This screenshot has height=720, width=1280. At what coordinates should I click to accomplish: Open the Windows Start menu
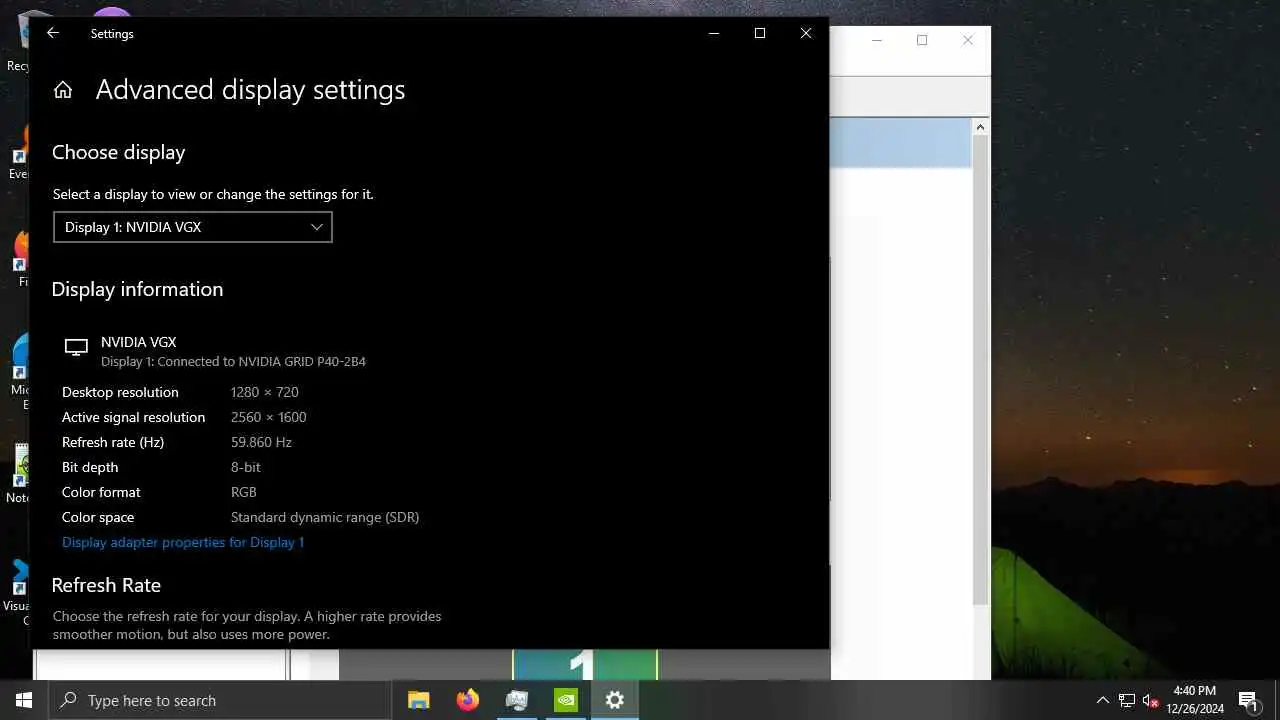[24, 700]
